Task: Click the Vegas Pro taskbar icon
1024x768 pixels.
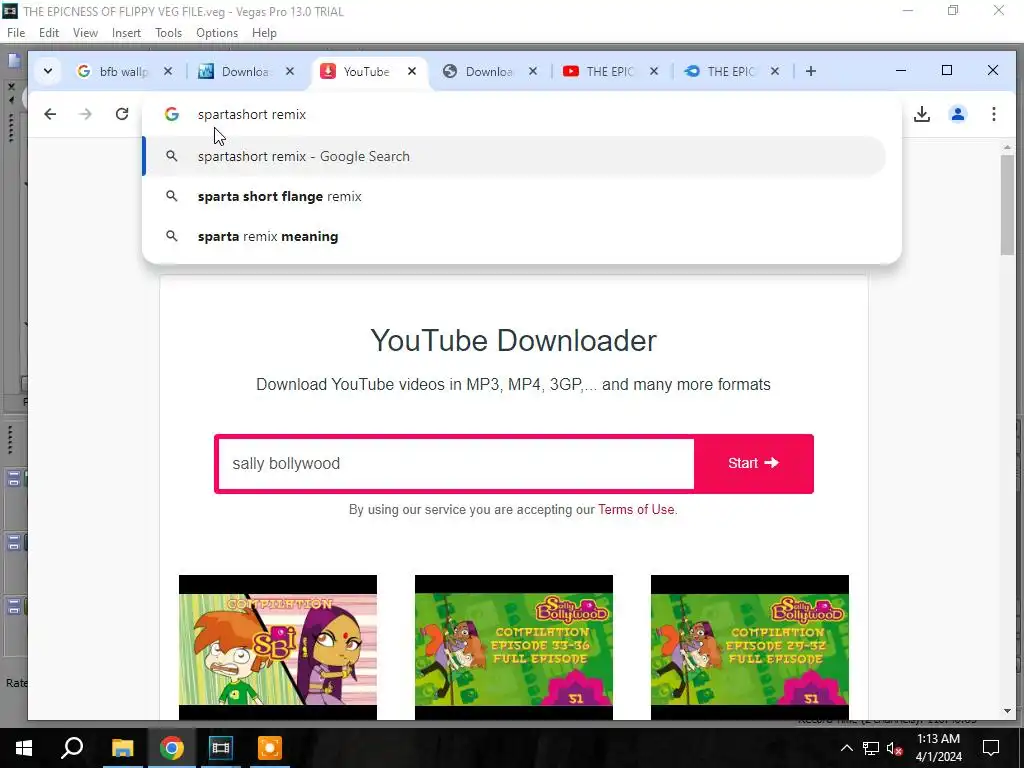Action: coord(221,748)
